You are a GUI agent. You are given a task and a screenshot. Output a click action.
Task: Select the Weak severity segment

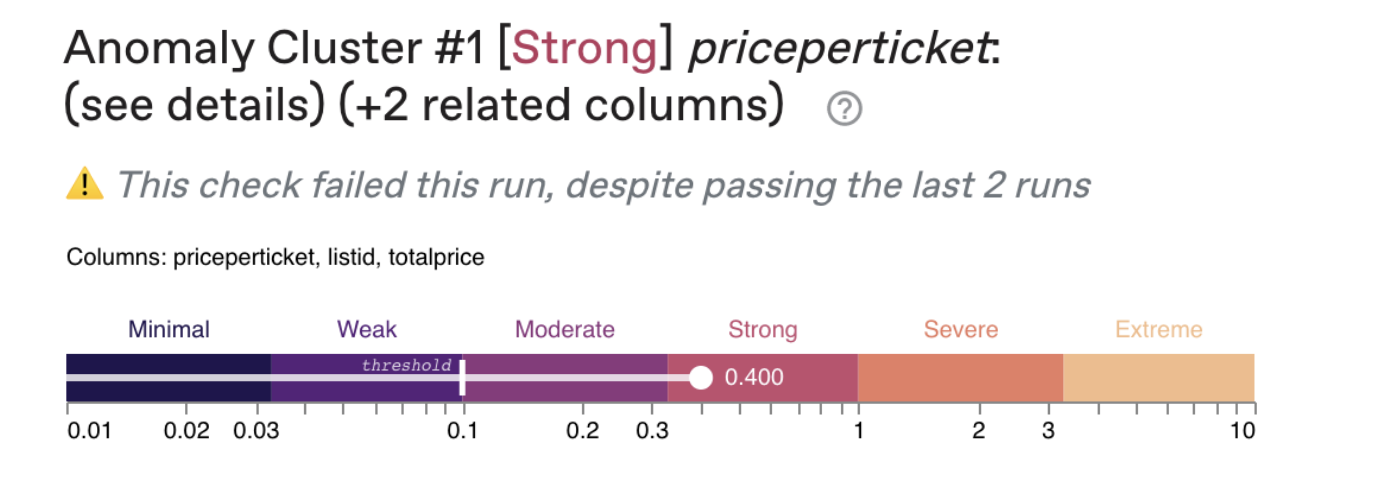coord(367,378)
